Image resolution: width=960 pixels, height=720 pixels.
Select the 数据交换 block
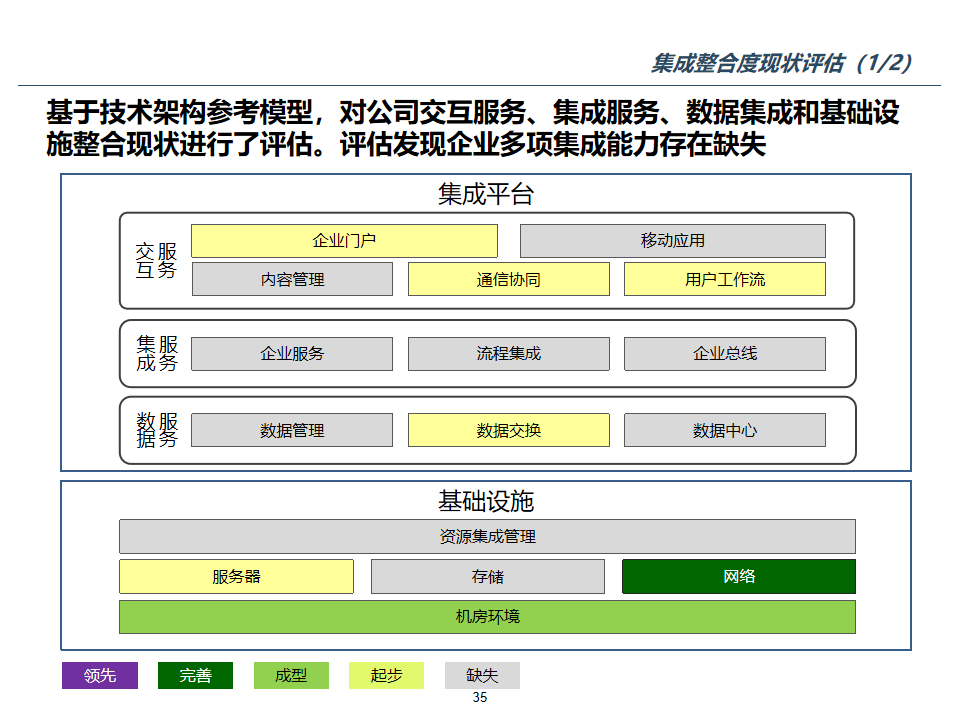(x=509, y=430)
